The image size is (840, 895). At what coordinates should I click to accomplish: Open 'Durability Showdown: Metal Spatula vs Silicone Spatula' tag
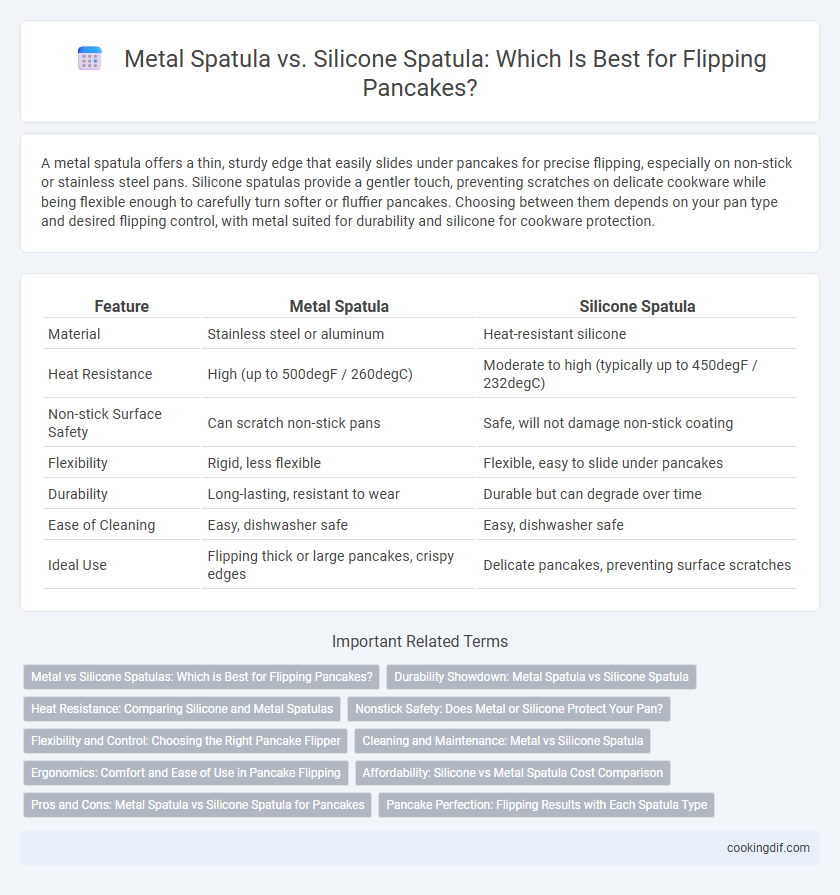pos(542,677)
